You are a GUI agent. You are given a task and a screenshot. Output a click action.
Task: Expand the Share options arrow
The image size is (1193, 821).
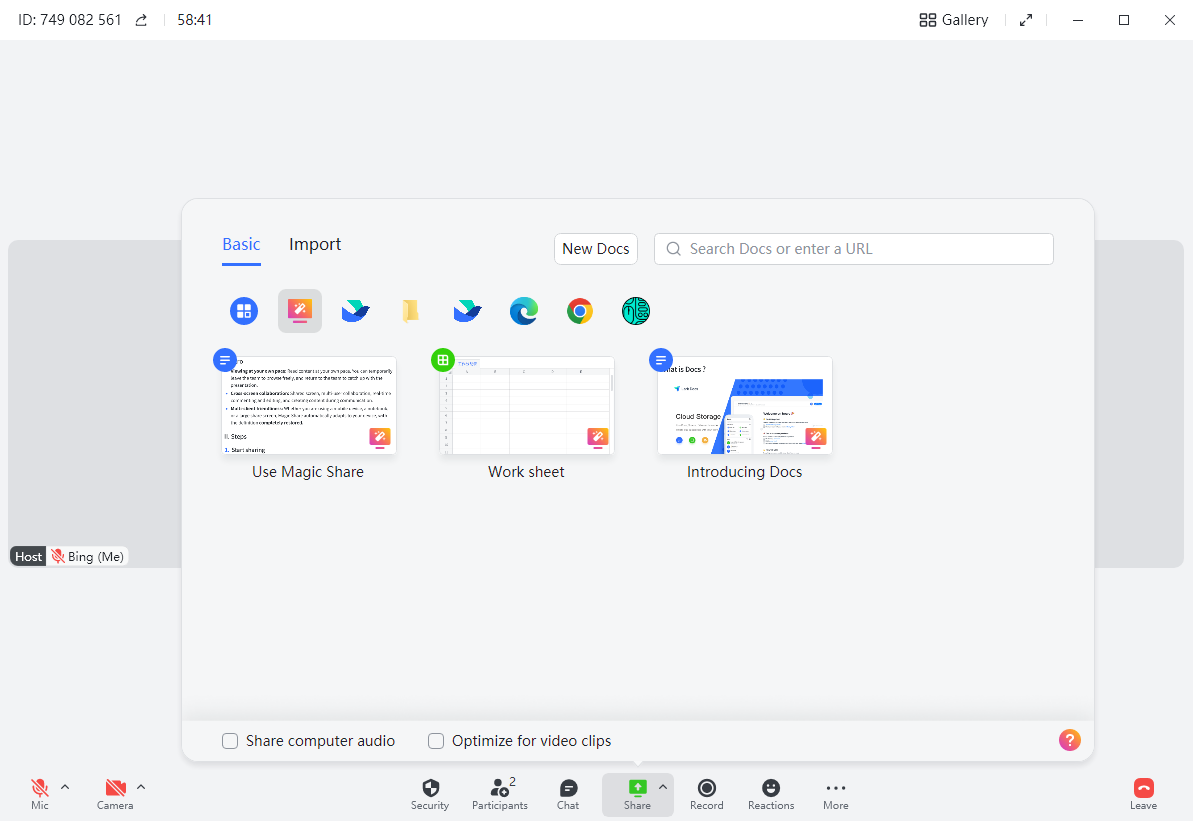coord(662,787)
